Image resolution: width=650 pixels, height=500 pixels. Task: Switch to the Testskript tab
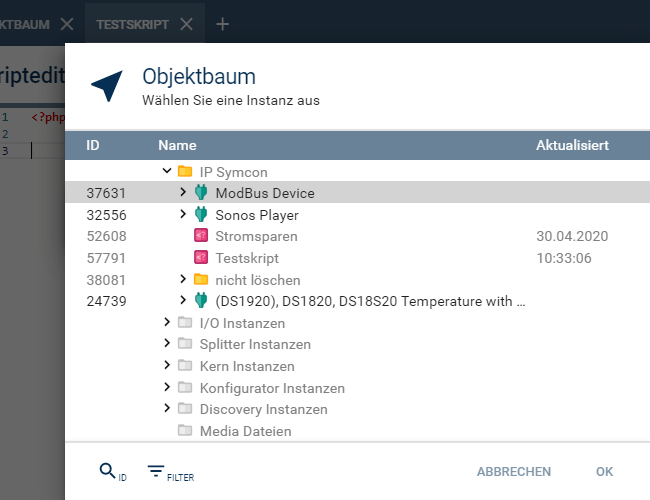pyautogui.click(x=132, y=24)
